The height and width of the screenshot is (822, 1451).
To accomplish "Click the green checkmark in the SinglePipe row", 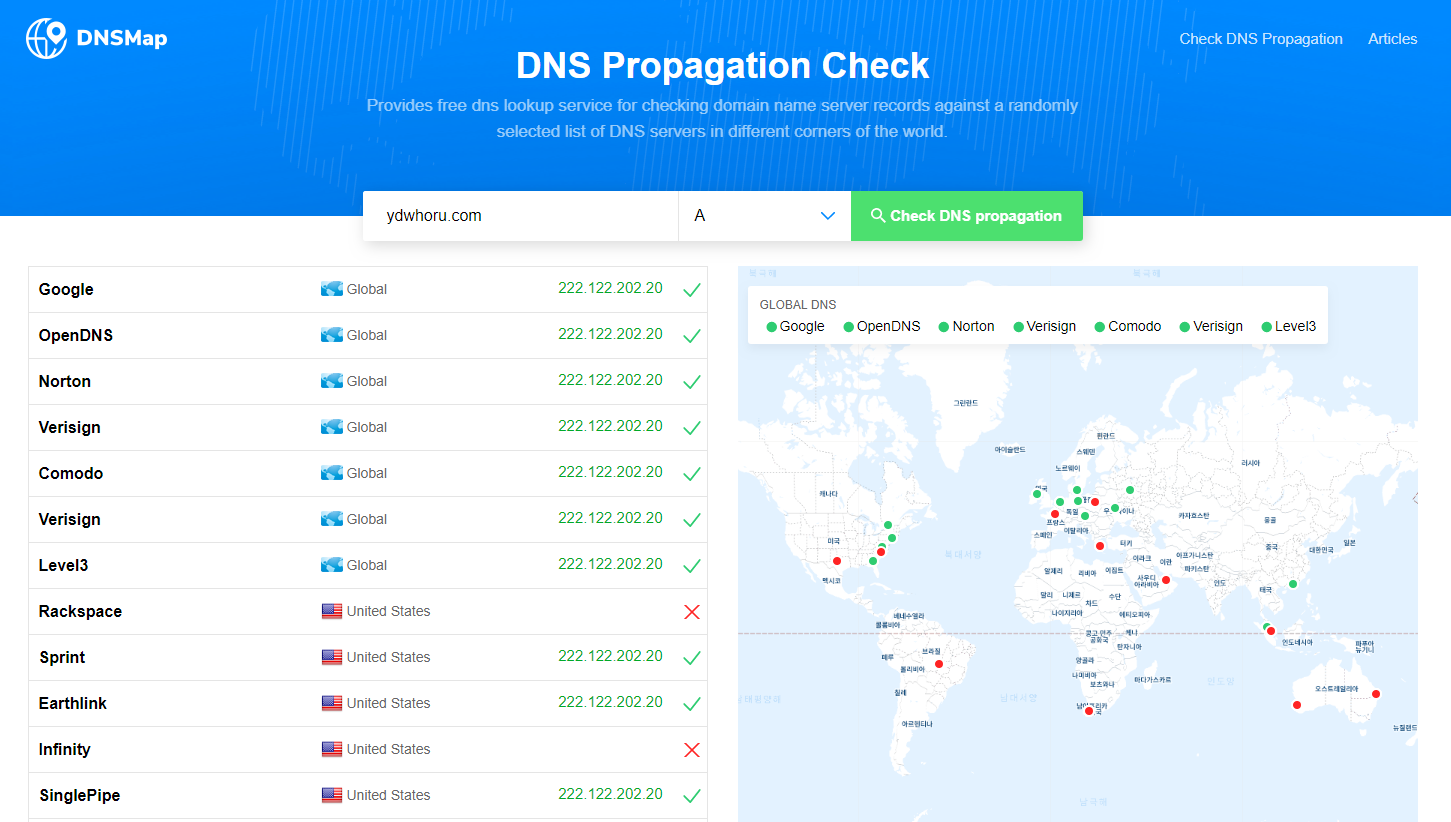I will point(691,796).
